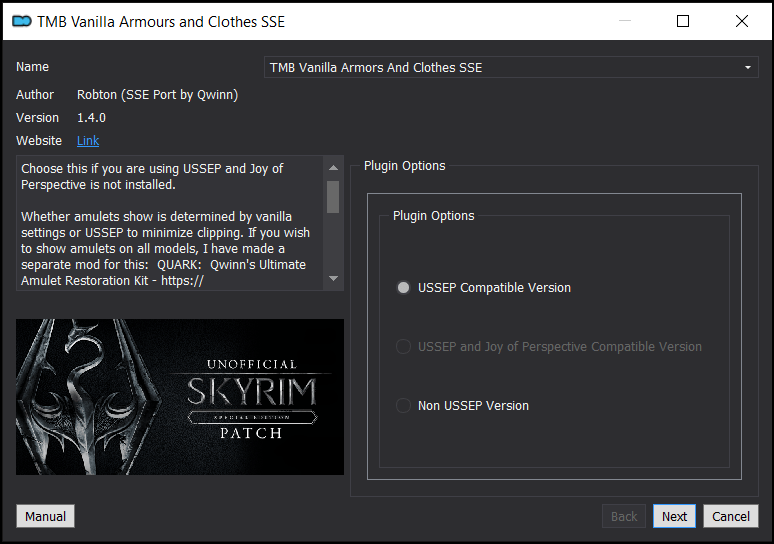Open the Name dropdown list
Screen dimensions: 774x544
(511, 67)
